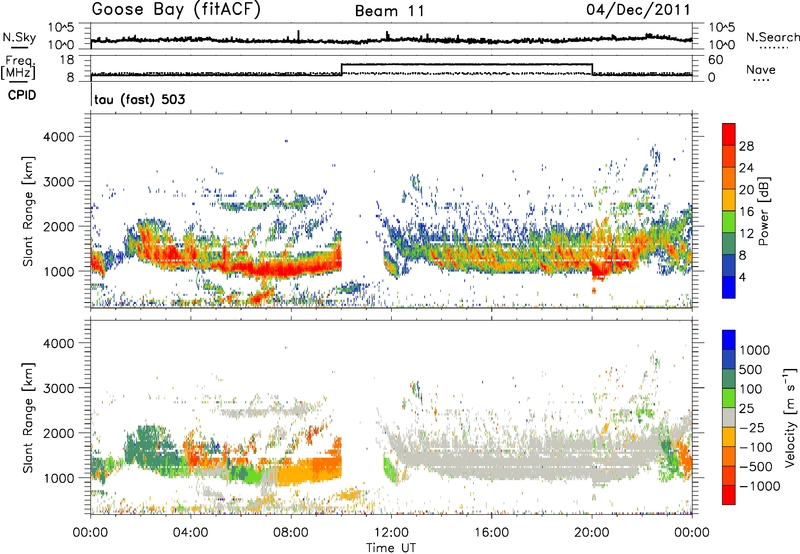Image resolution: width=800 pixels, height=554 pixels.
Task: Pick the orange 20–24 dB power swatch
Action: pos(729,179)
